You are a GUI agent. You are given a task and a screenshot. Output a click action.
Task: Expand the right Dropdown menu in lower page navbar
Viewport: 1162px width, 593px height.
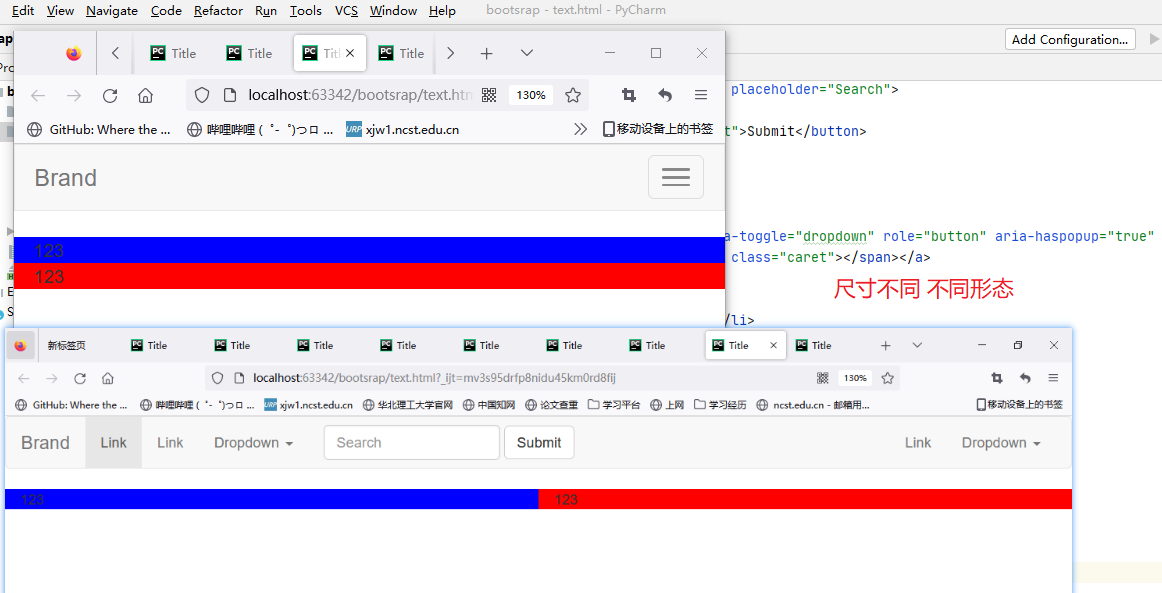1001,443
